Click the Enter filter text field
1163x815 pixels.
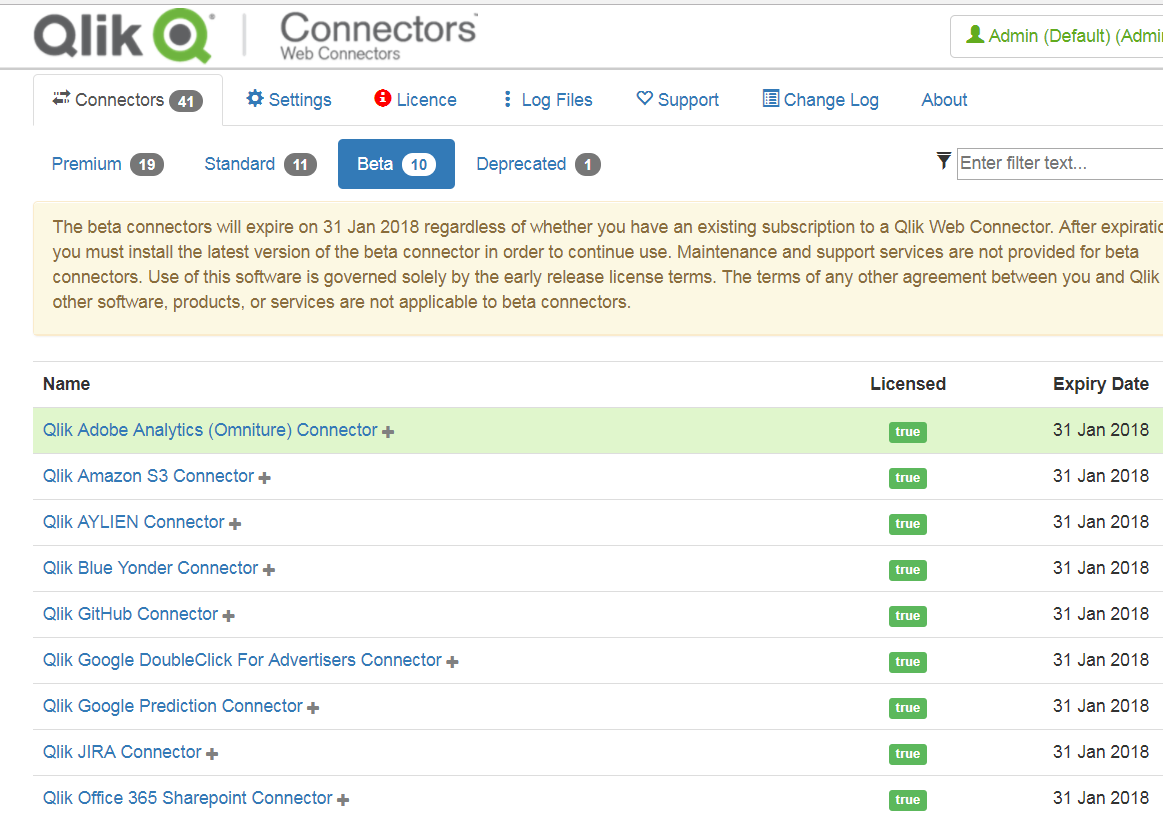[1060, 163]
